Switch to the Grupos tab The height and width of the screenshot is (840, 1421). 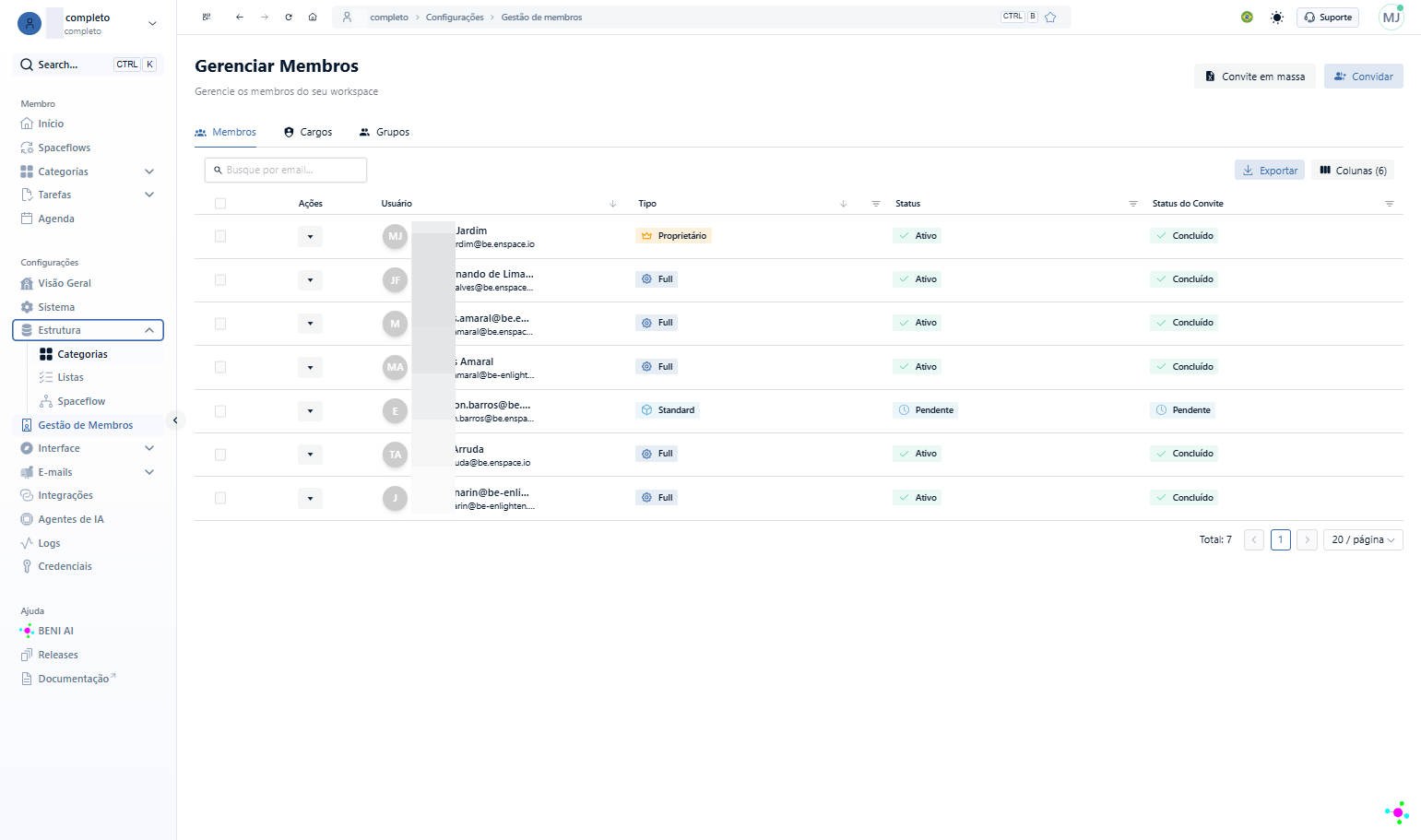[385, 132]
